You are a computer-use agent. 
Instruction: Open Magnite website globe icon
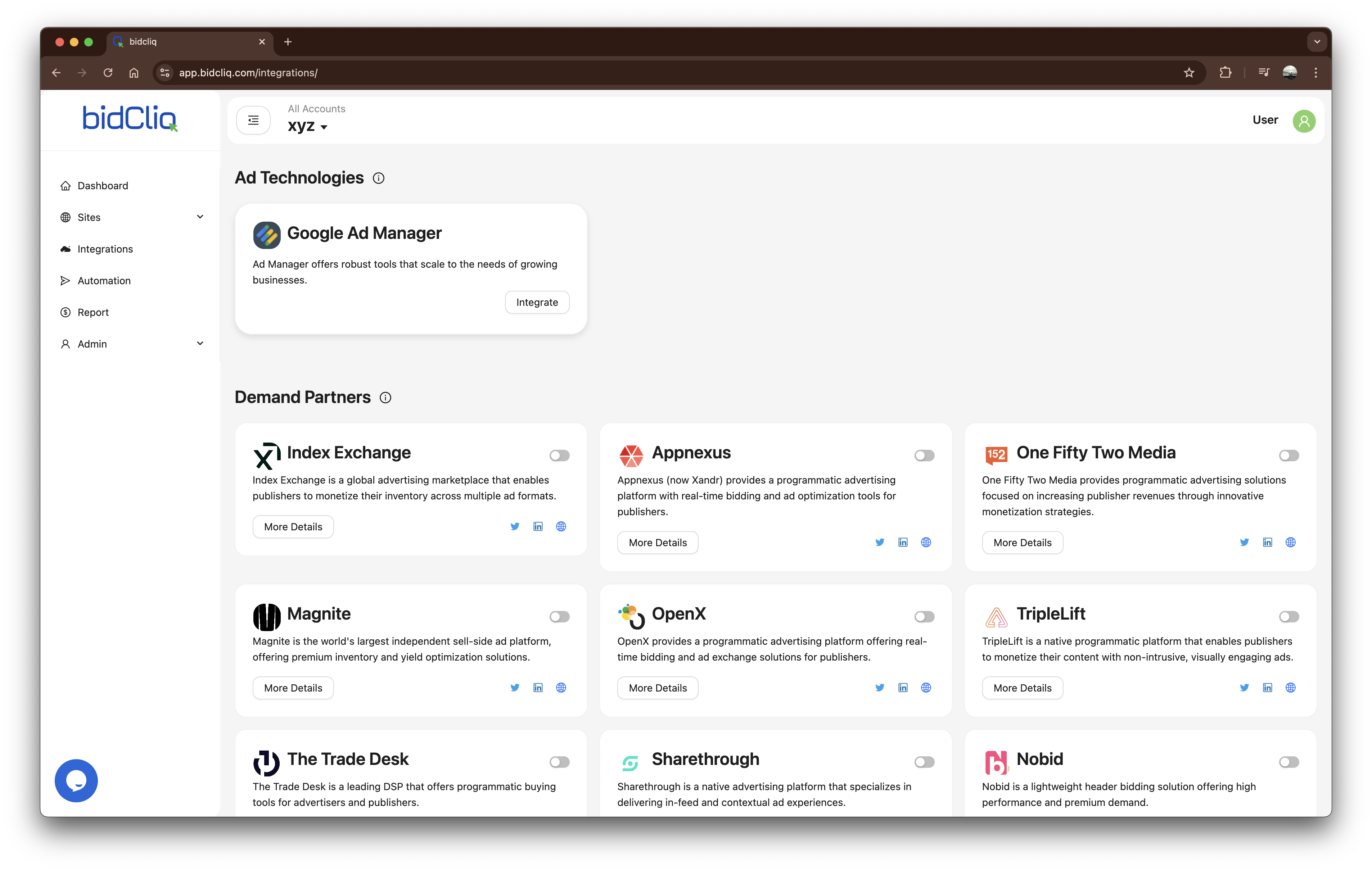(x=561, y=688)
